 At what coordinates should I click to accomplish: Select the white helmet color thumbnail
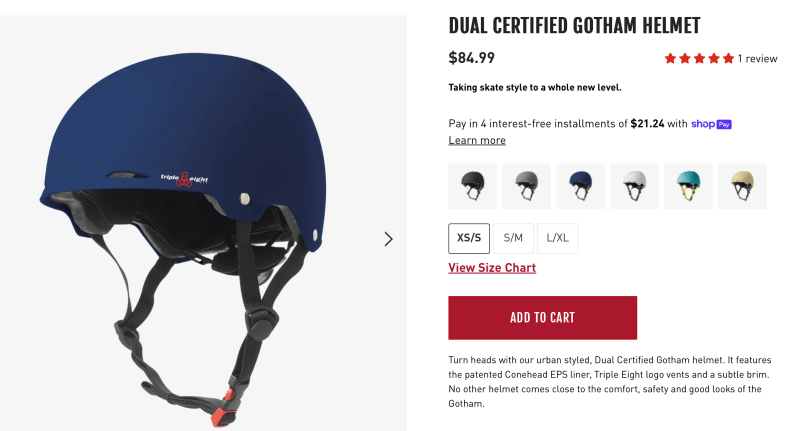tap(634, 186)
